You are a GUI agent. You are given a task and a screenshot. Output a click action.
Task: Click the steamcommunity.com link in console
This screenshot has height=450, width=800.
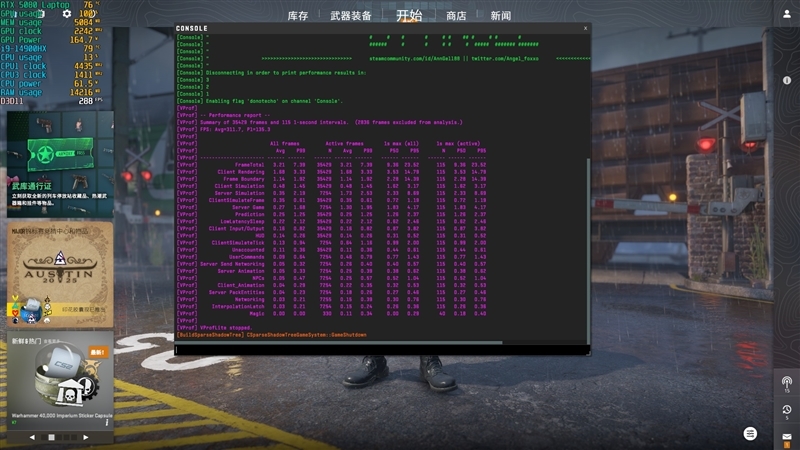[x=414, y=59]
